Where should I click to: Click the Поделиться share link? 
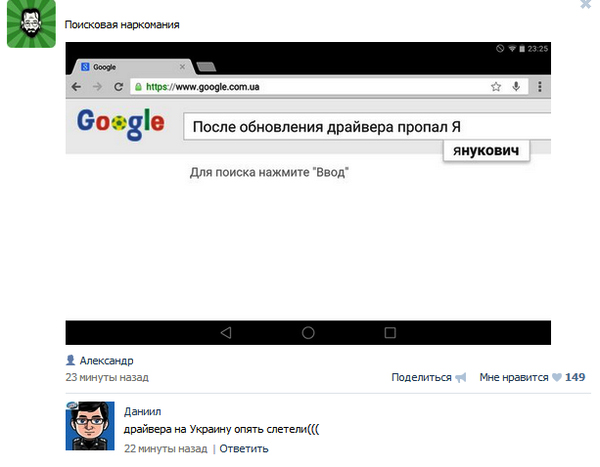click(x=421, y=377)
